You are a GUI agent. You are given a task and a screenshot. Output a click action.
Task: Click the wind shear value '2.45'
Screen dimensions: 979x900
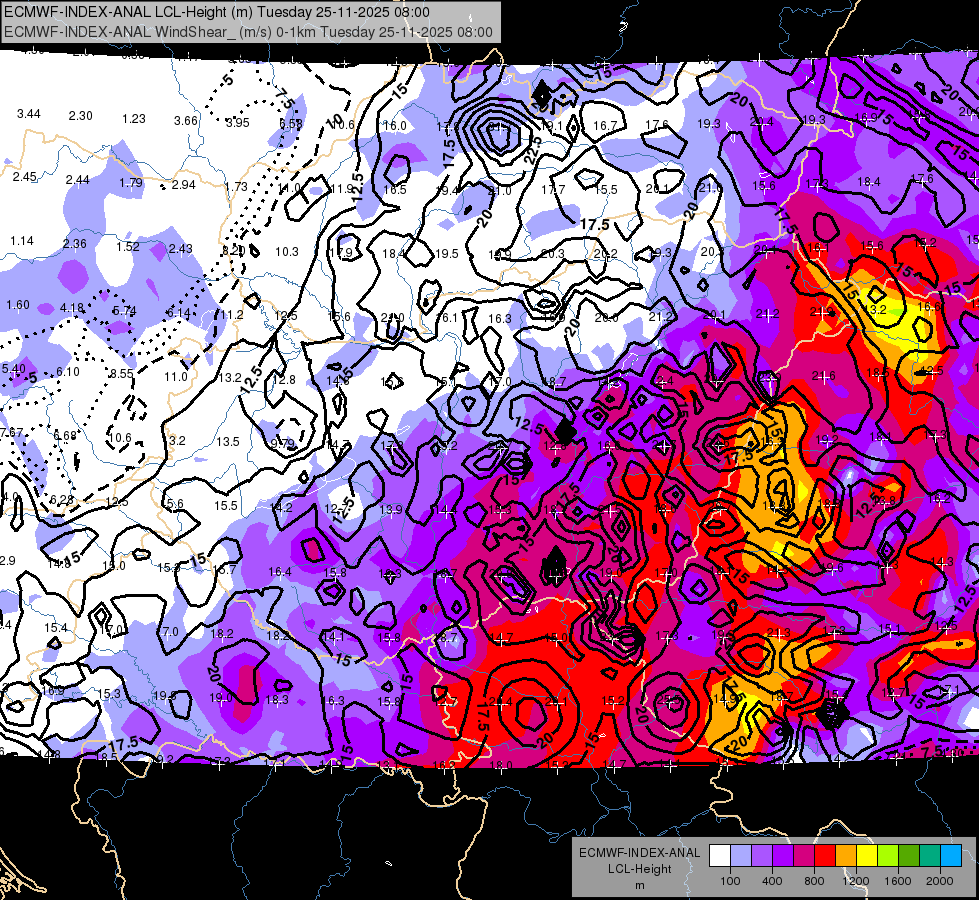pos(24,177)
